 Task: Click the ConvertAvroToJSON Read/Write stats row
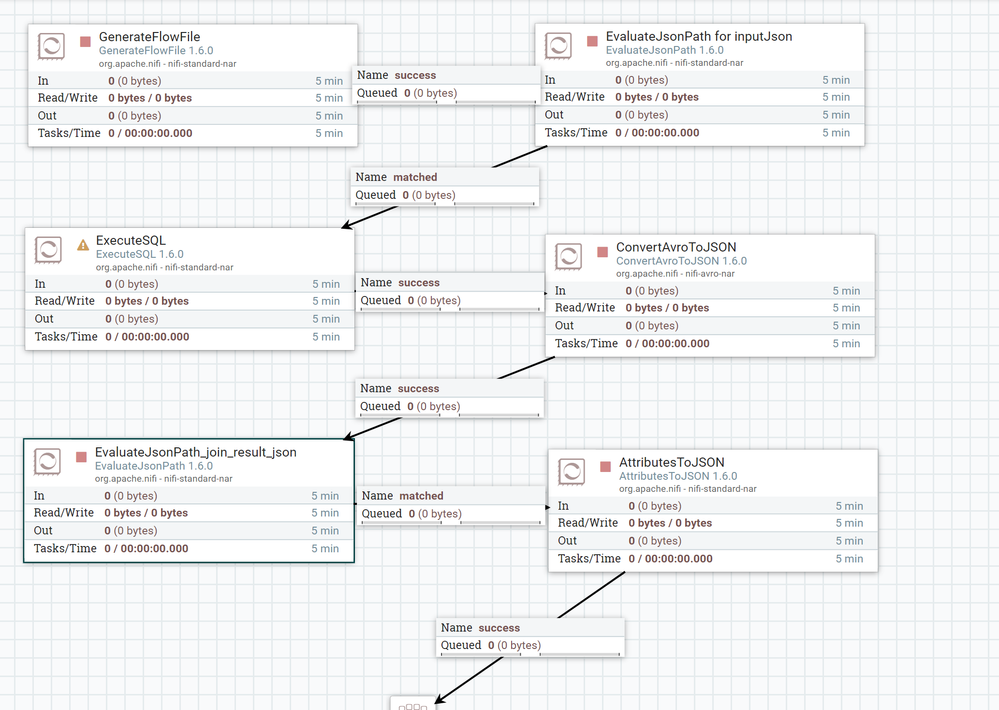coord(710,308)
